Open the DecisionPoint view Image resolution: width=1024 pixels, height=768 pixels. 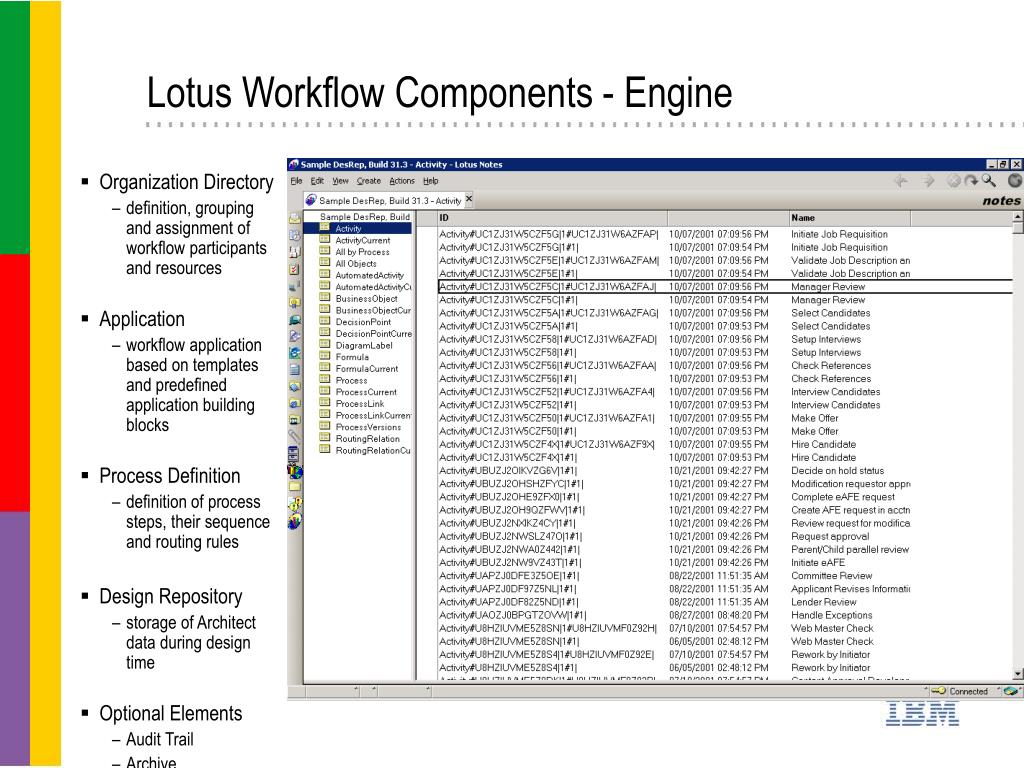click(x=362, y=322)
